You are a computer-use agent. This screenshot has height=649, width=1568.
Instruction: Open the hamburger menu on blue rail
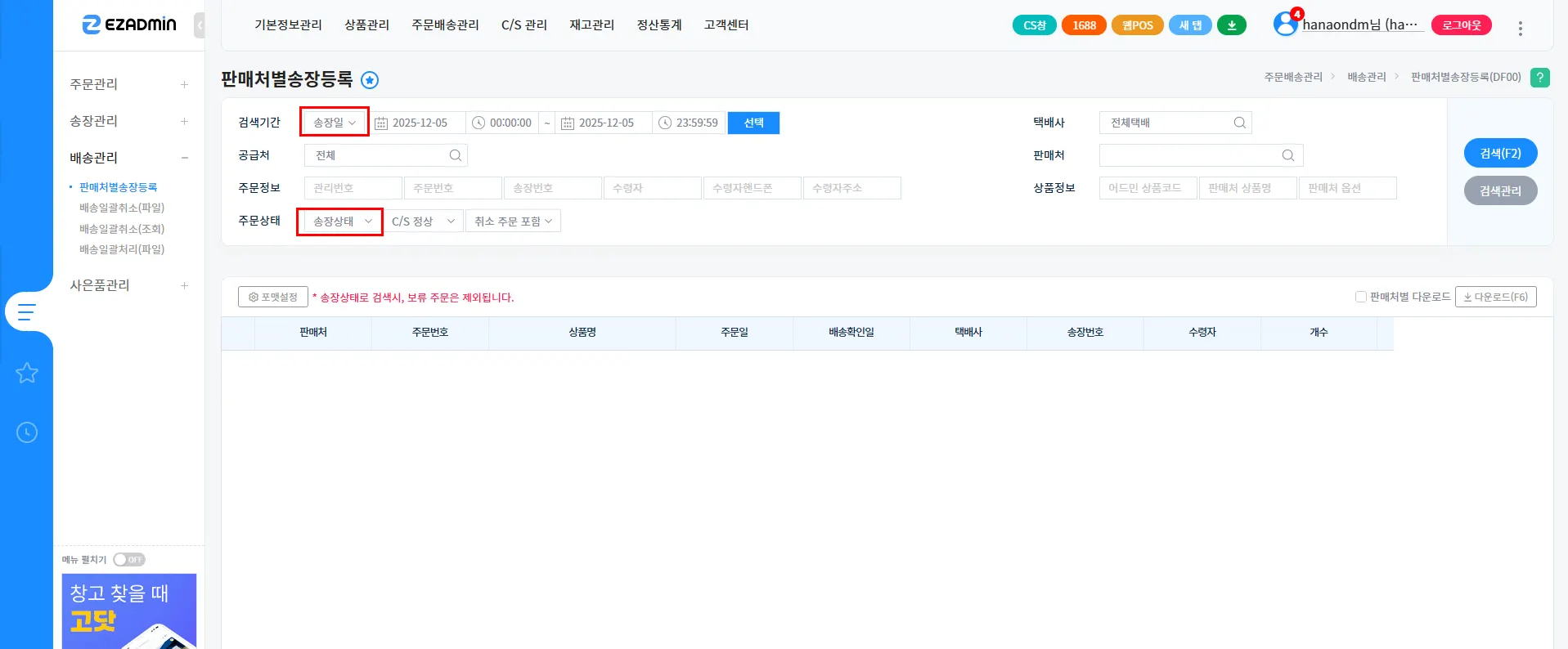[x=27, y=312]
